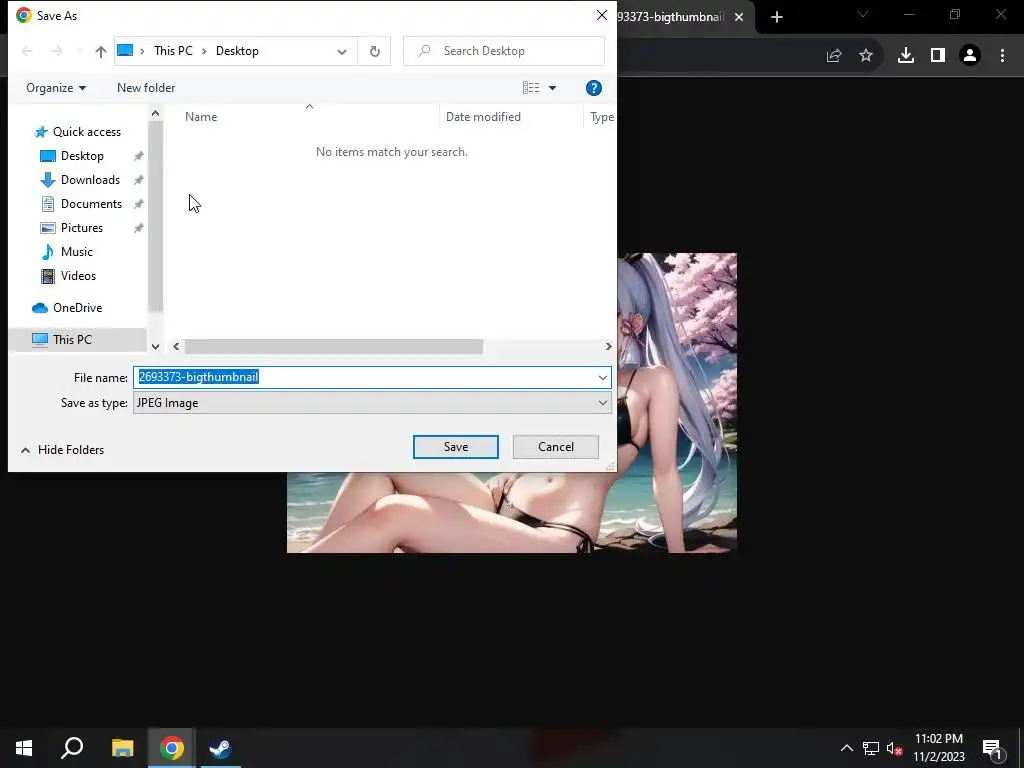The width and height of the screenshot is (1024, 768).
Task: Click Desktop in the address breadcrumb
Action: pyautogui.click(x=237, y=51)
